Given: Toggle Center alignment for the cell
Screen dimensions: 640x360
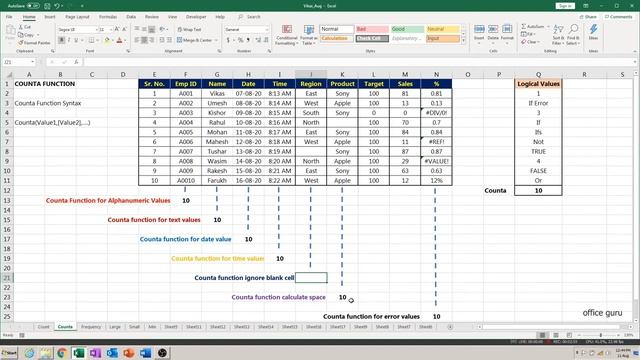Looking at the screenshot, I should click(x=144, y=40).
